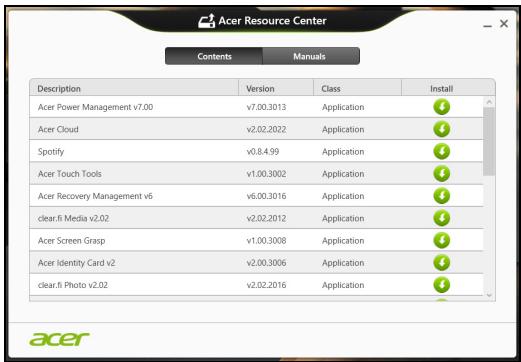Select the Acer Recovery Management v6 description
The image size is (521, 362).
(95, 196)
